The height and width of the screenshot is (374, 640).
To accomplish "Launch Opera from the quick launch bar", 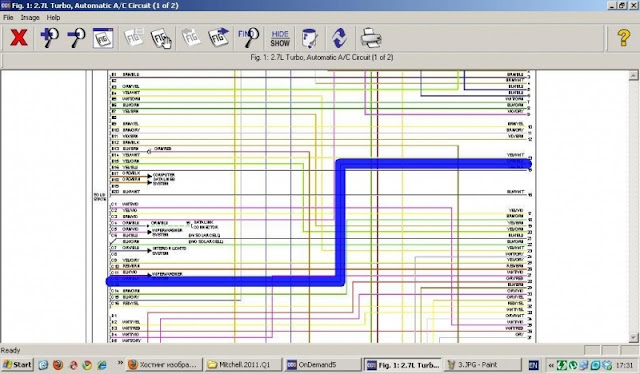I will [x=73, y=365].
